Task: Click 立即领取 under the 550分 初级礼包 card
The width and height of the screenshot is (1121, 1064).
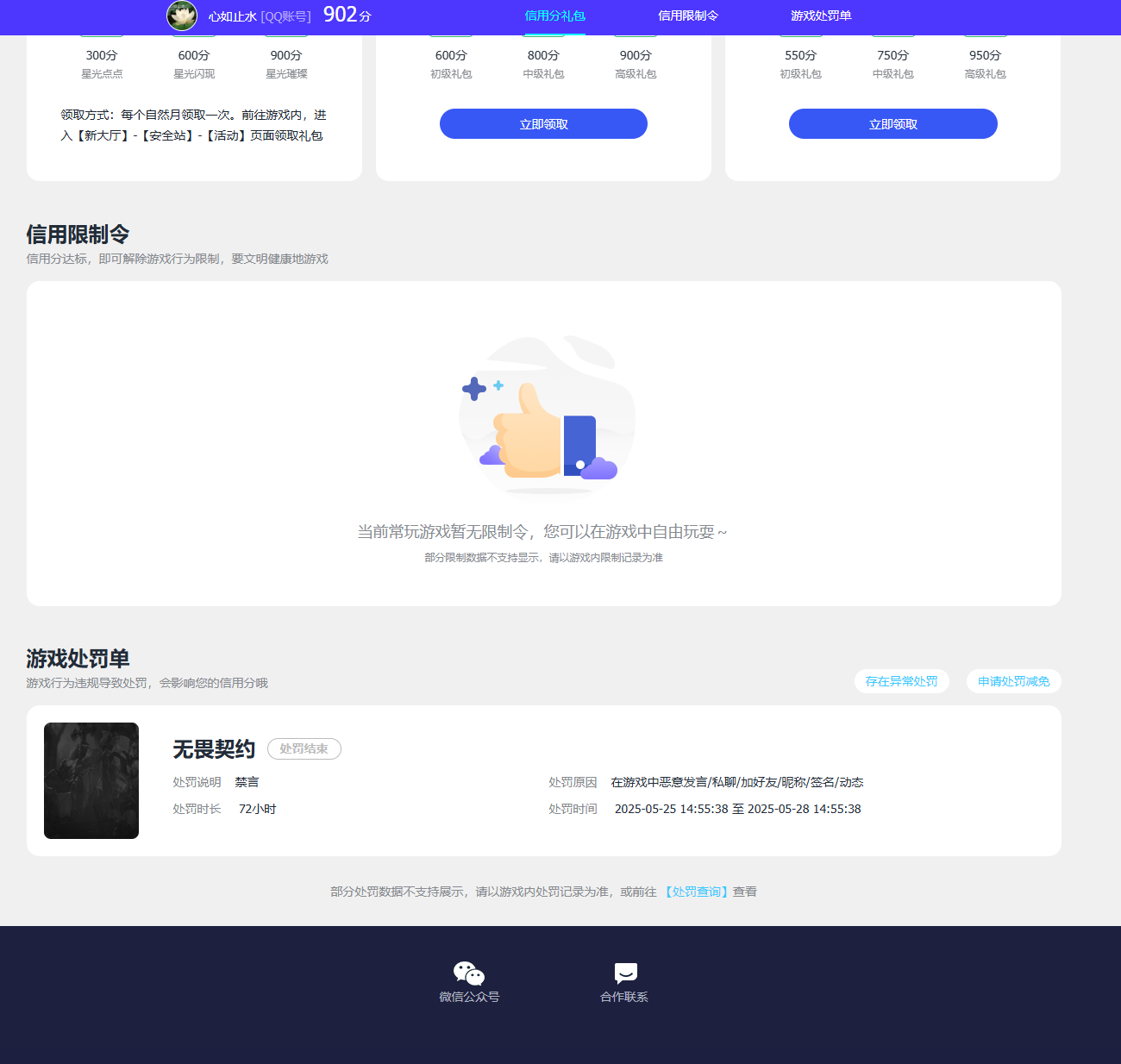Action: (893, 123)
